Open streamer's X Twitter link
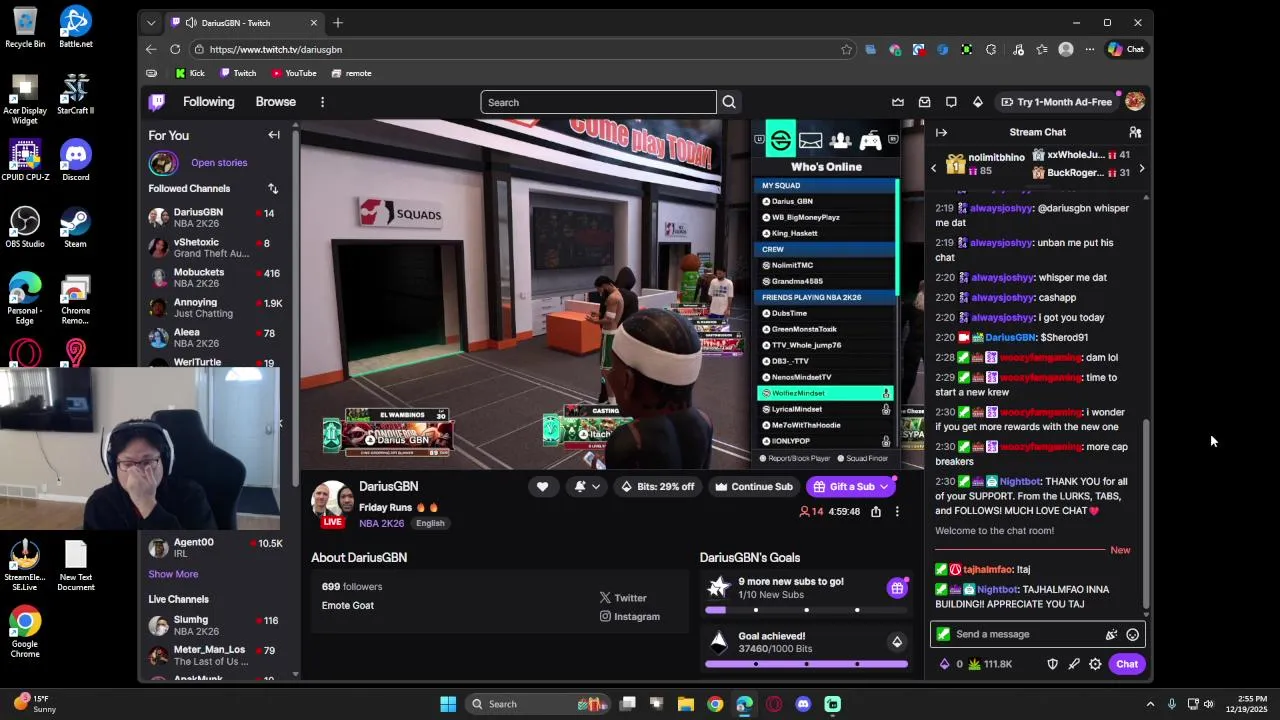This screenshot has height=720, width=1280. 623,598
